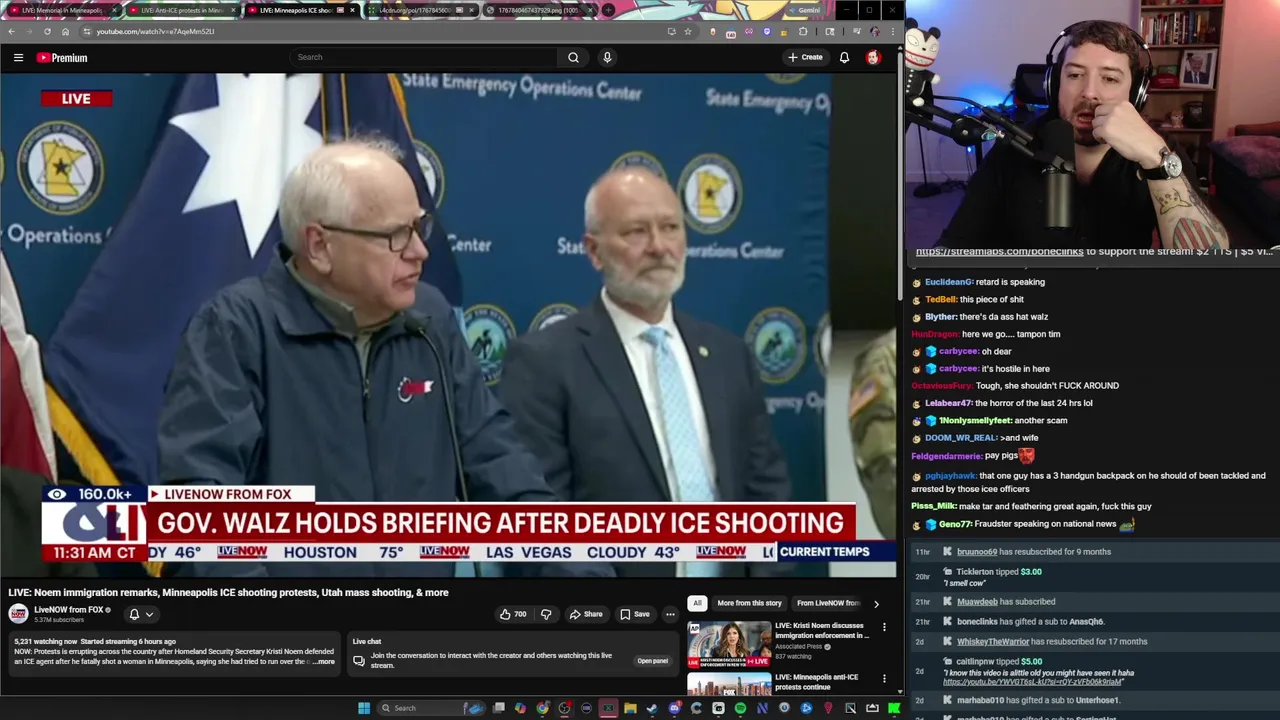Open YouTube notifications bell

pyautogui.click(x=844, y=57)
